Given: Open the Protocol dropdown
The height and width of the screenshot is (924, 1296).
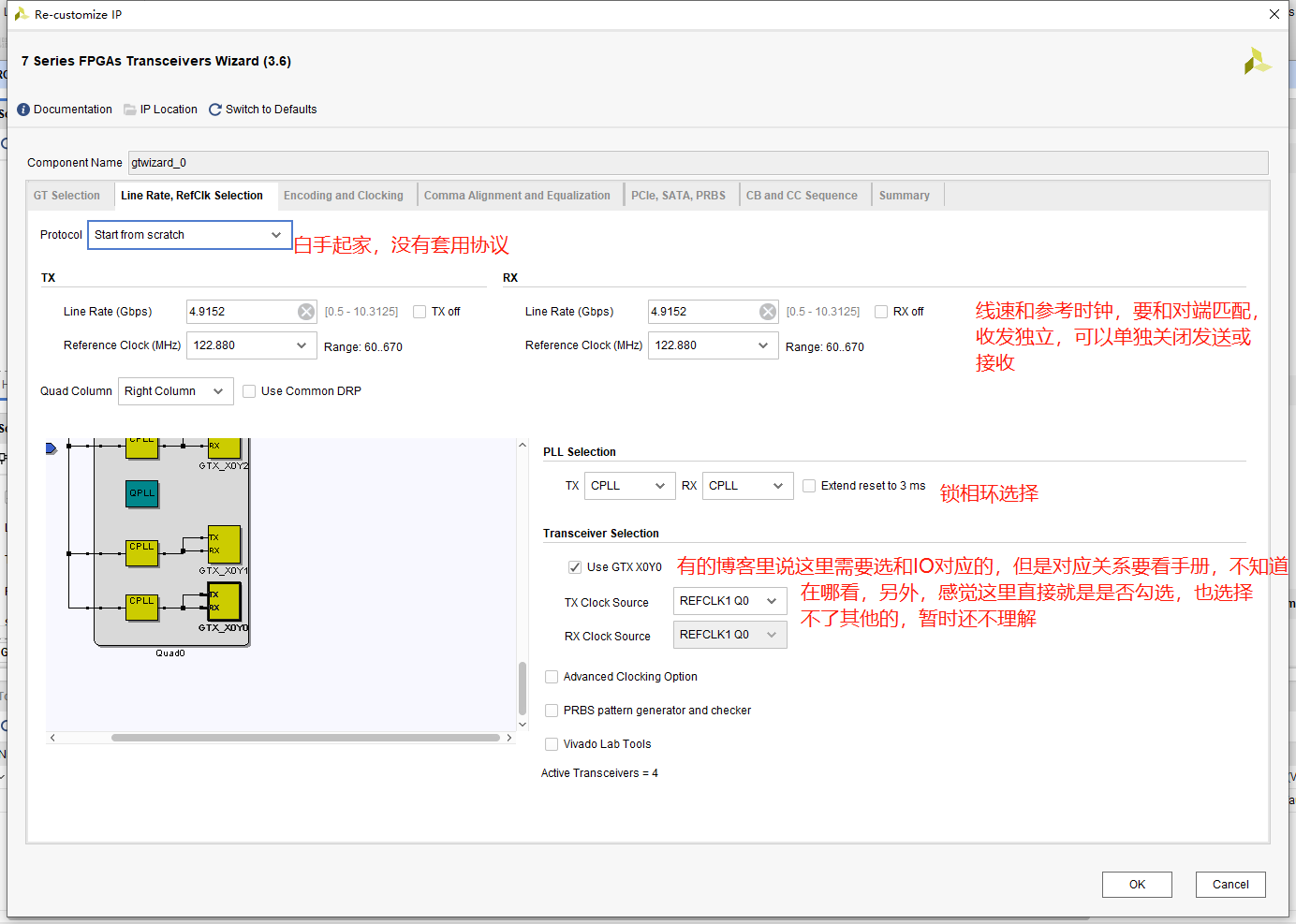Looking at the screenshot, I should tap(190, 235).
